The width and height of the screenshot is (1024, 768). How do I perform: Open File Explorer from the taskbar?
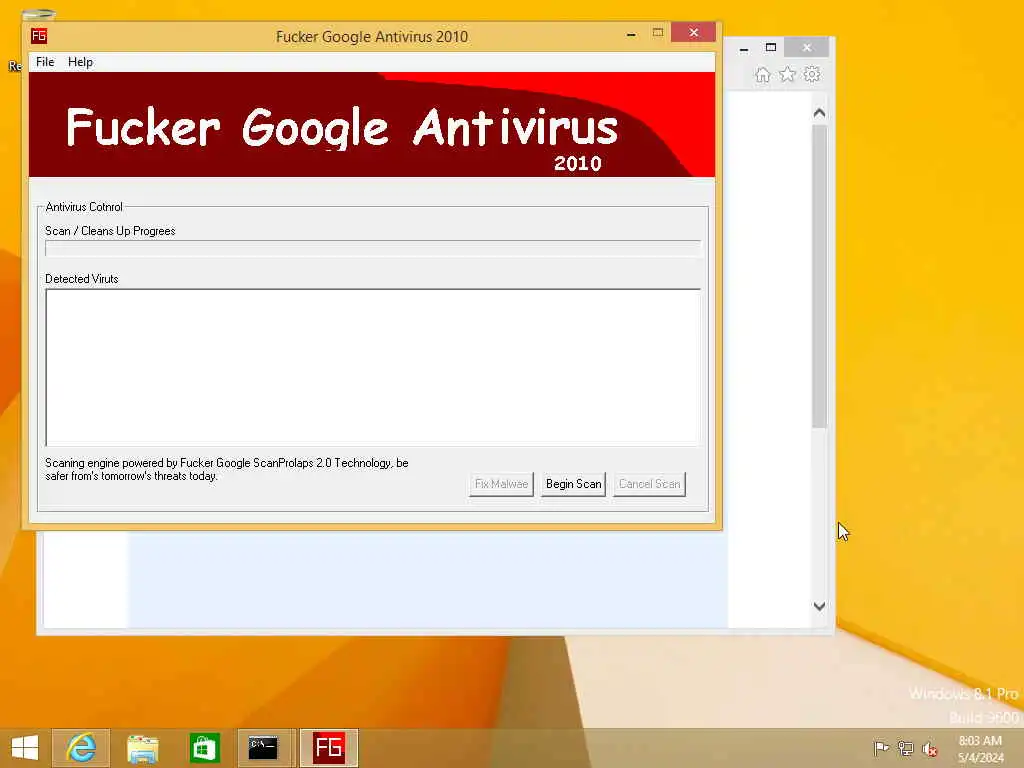click(x=142, y=748)
